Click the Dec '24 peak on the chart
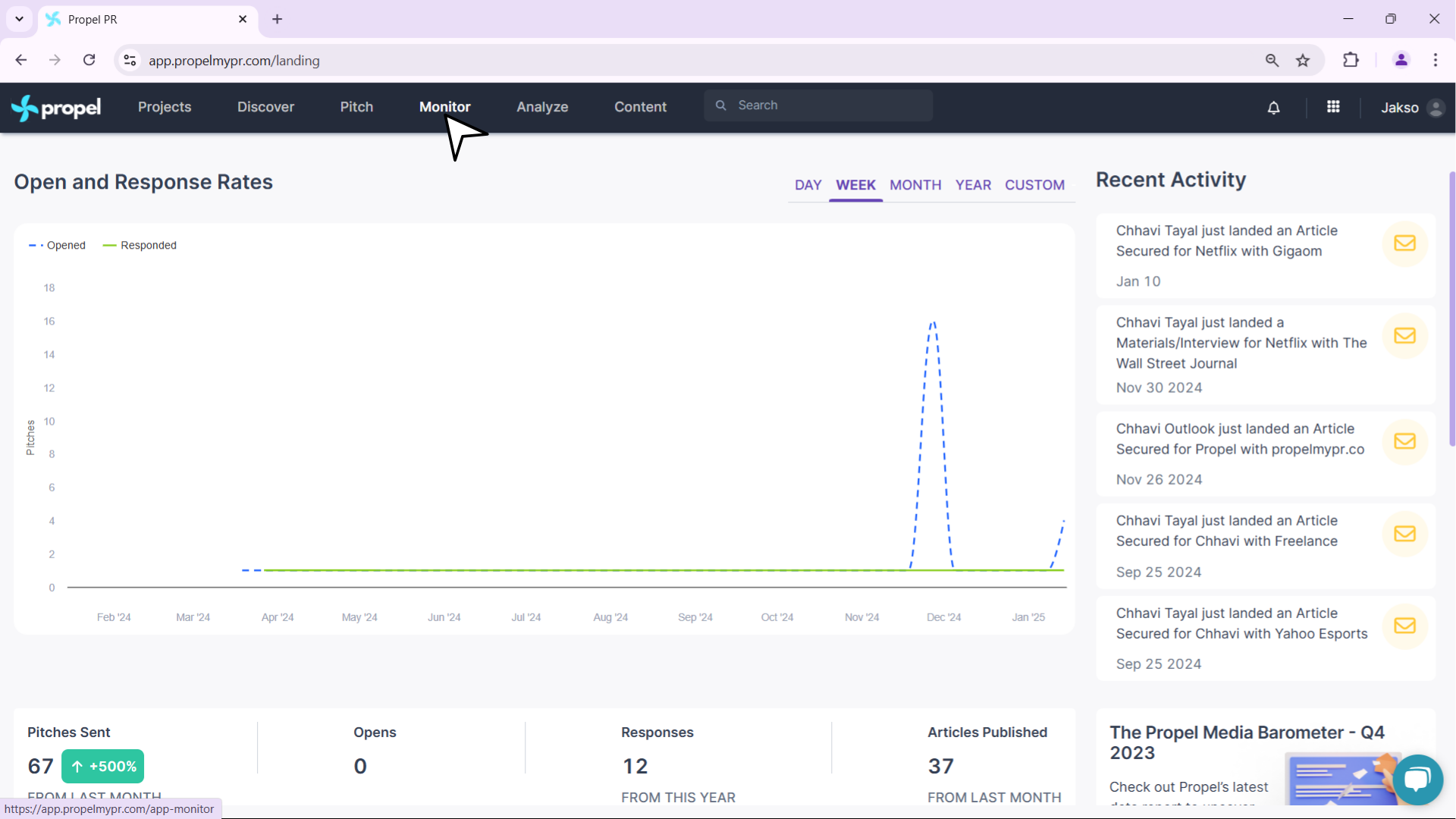Viewport: 1456px width, 819px height. tap(933, 323)
